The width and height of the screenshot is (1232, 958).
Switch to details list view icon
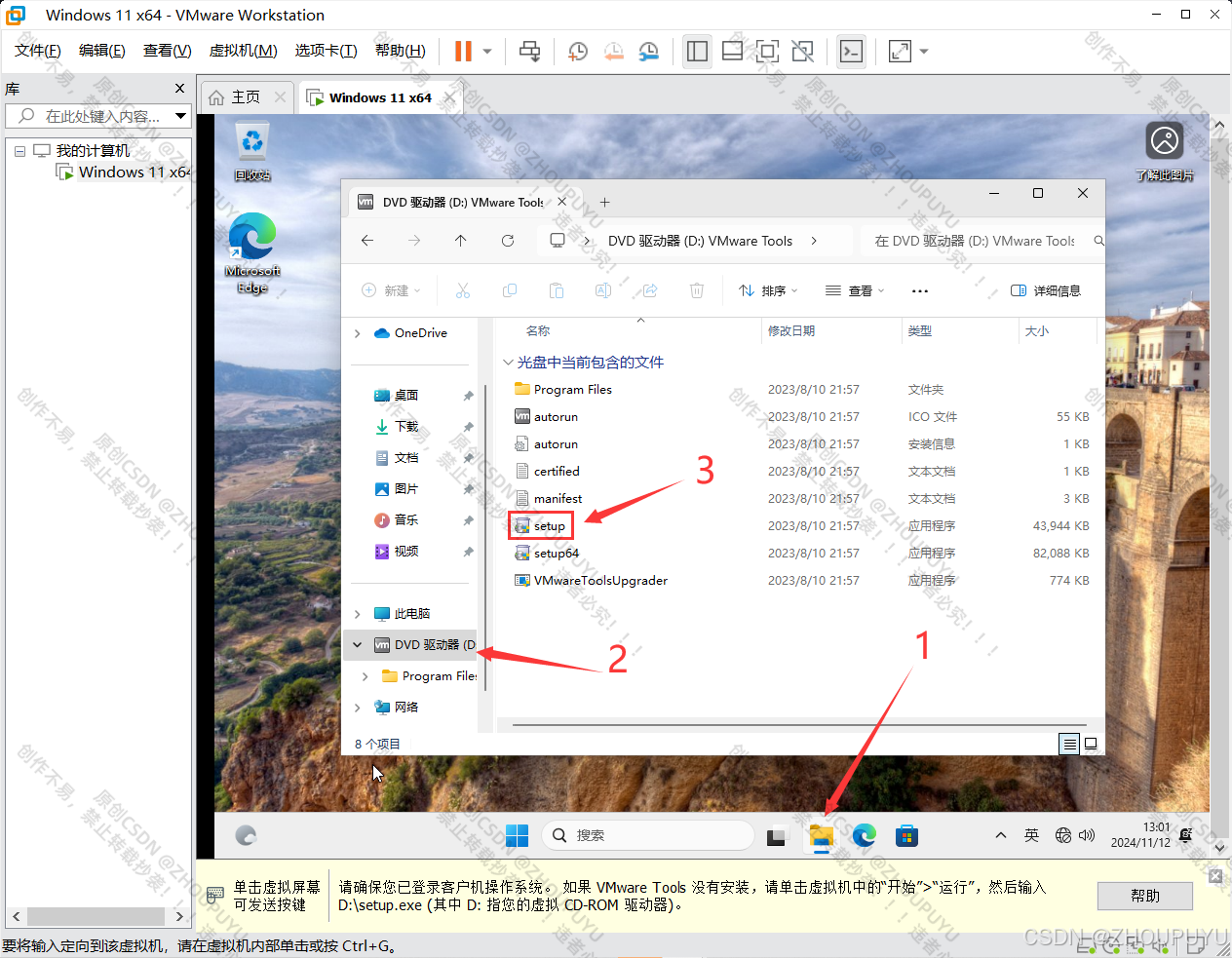coord(1069,744)
